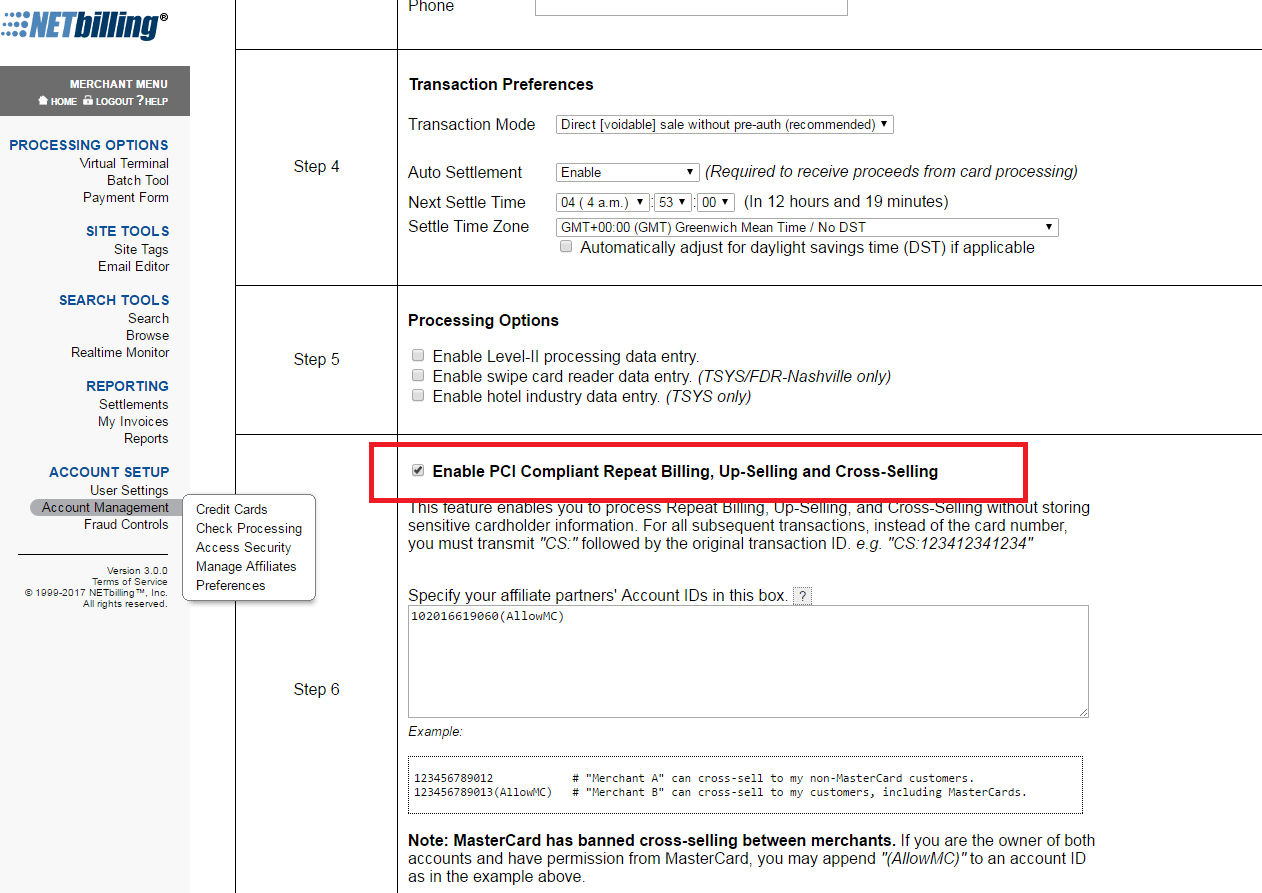Open the Virtual Terminal
This screenshot has height=893, width=1262.
123,162
